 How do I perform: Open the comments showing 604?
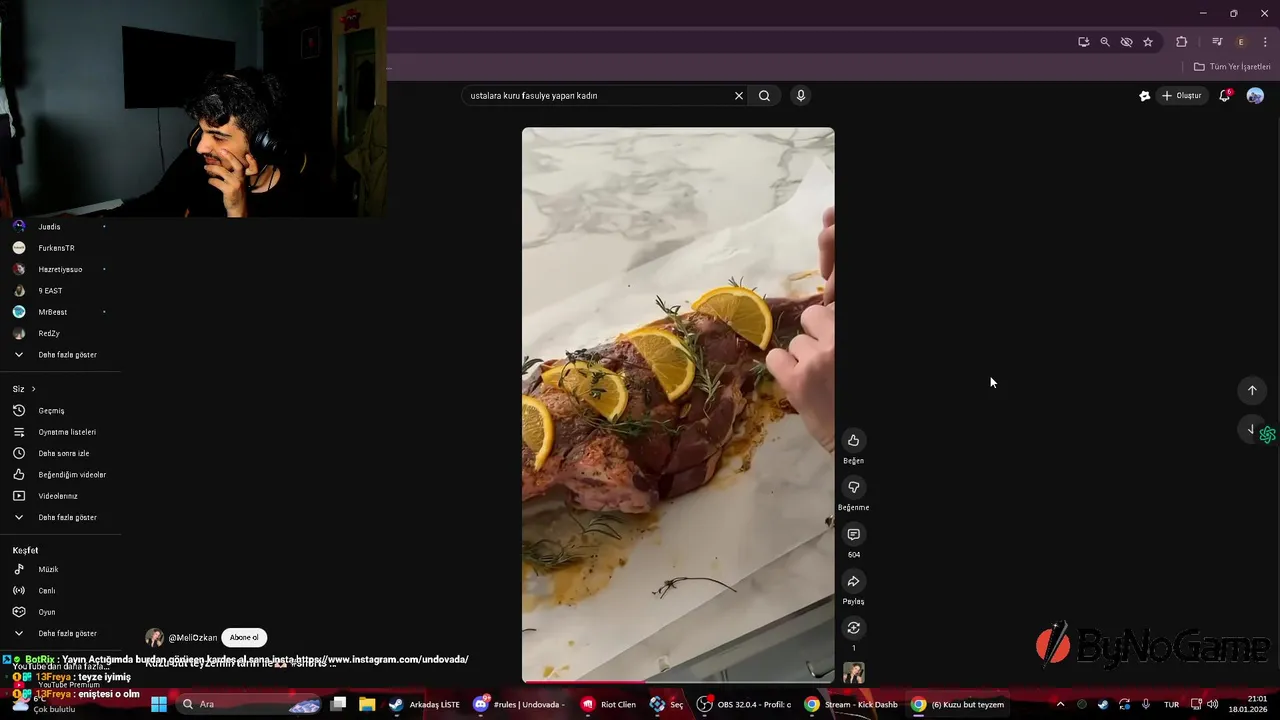[853, 534]
